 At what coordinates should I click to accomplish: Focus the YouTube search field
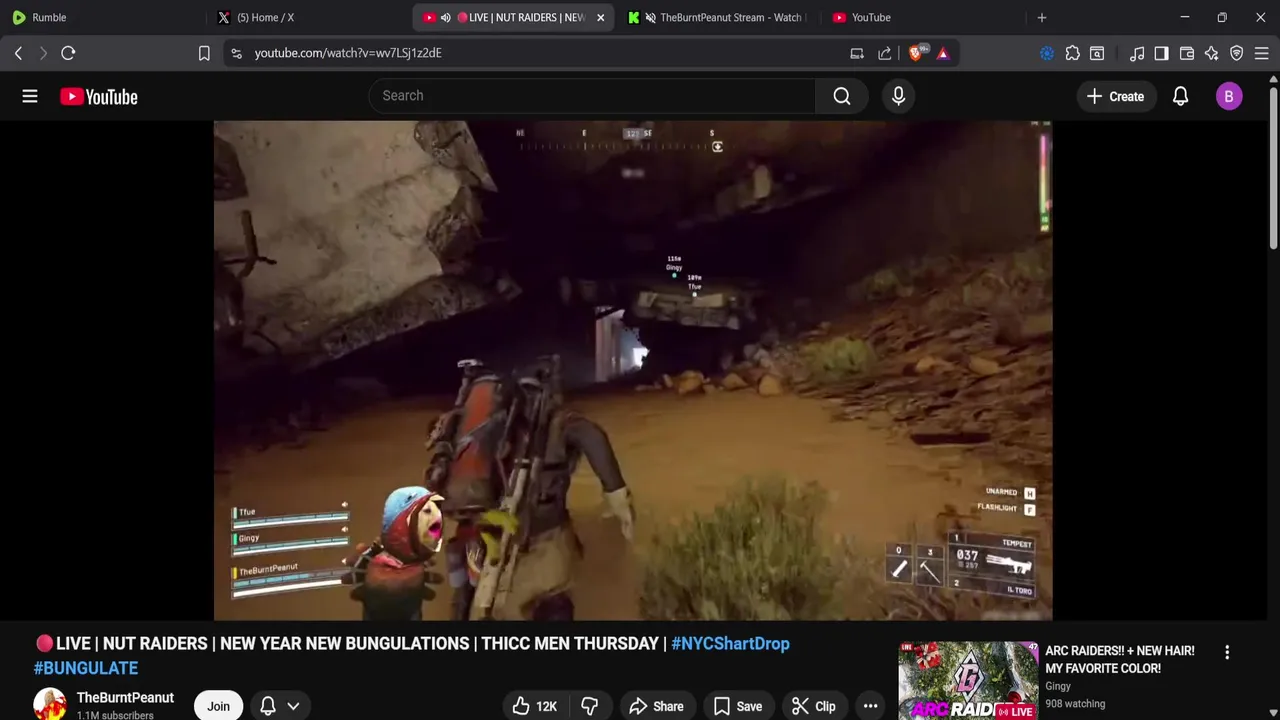592,96
